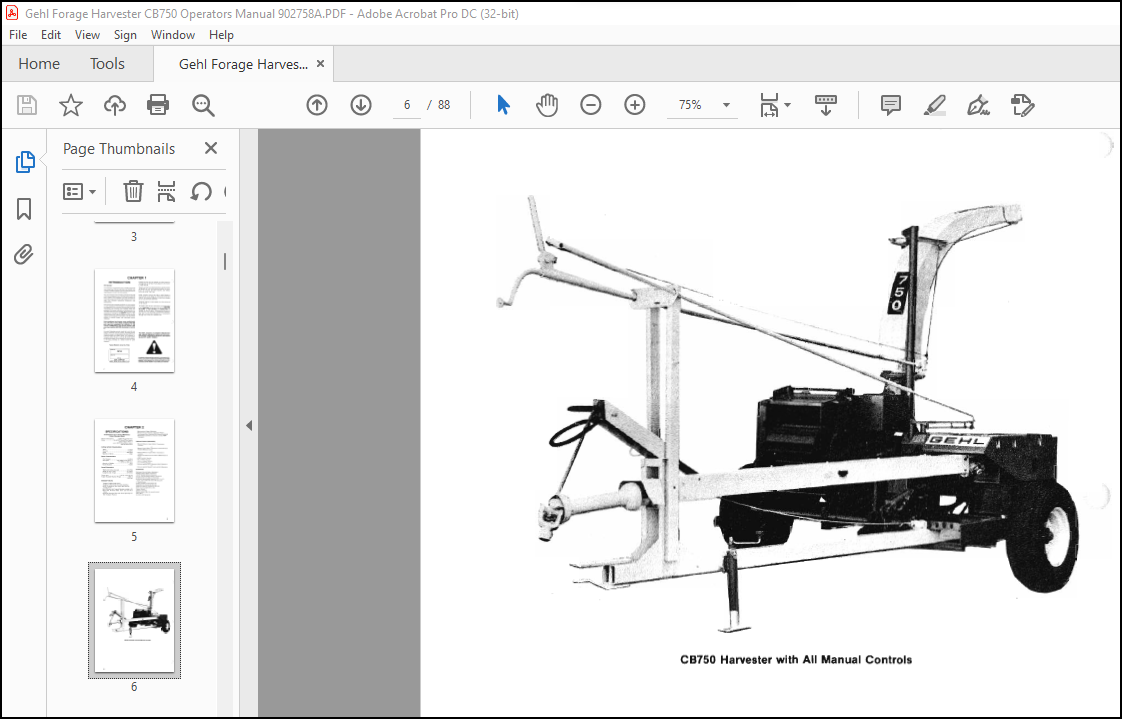Select the highlight text pen

tap(935, 105)
